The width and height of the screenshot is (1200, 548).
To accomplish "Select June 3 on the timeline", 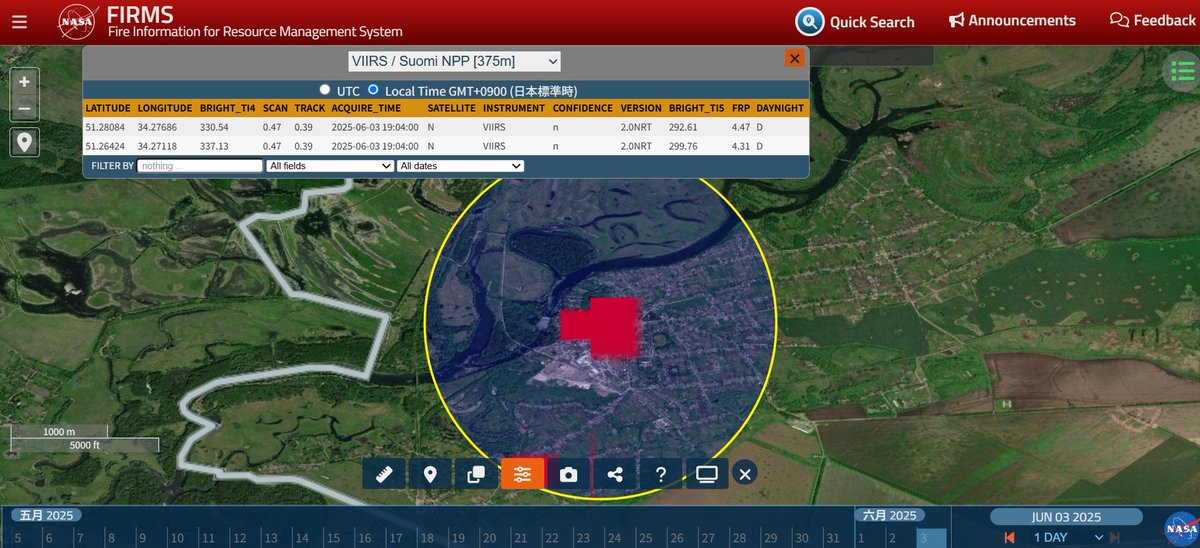I will 932,538.
